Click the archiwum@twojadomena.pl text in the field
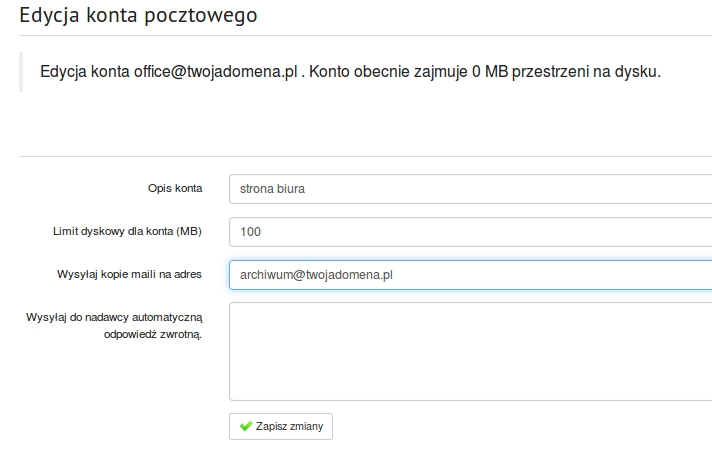712x456 pixels. (316, 275)
